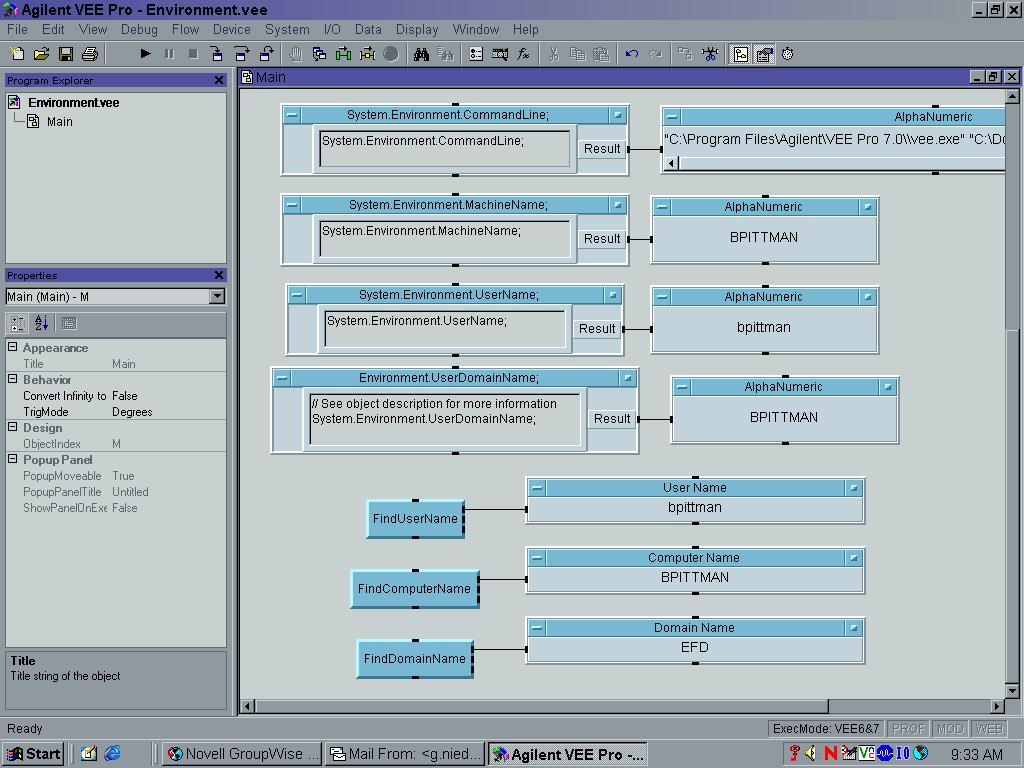Click the Undo arrow icon
The height and width of the screenshot is (768, 1024).
tap(631, 54)
